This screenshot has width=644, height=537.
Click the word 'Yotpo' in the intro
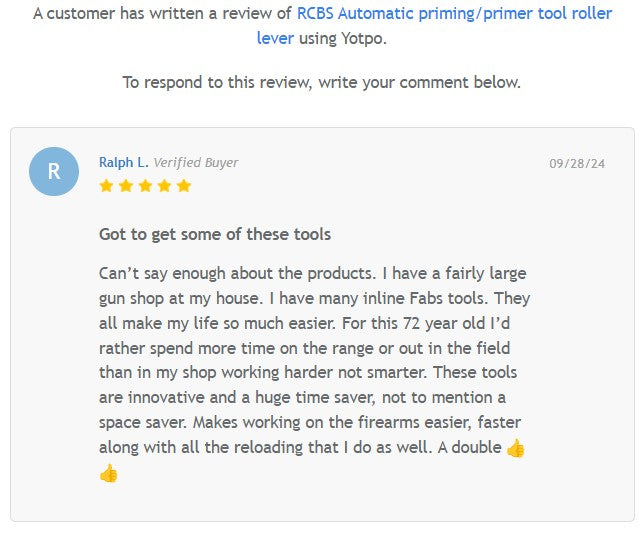pyautogui.click(x=360, y=39)
